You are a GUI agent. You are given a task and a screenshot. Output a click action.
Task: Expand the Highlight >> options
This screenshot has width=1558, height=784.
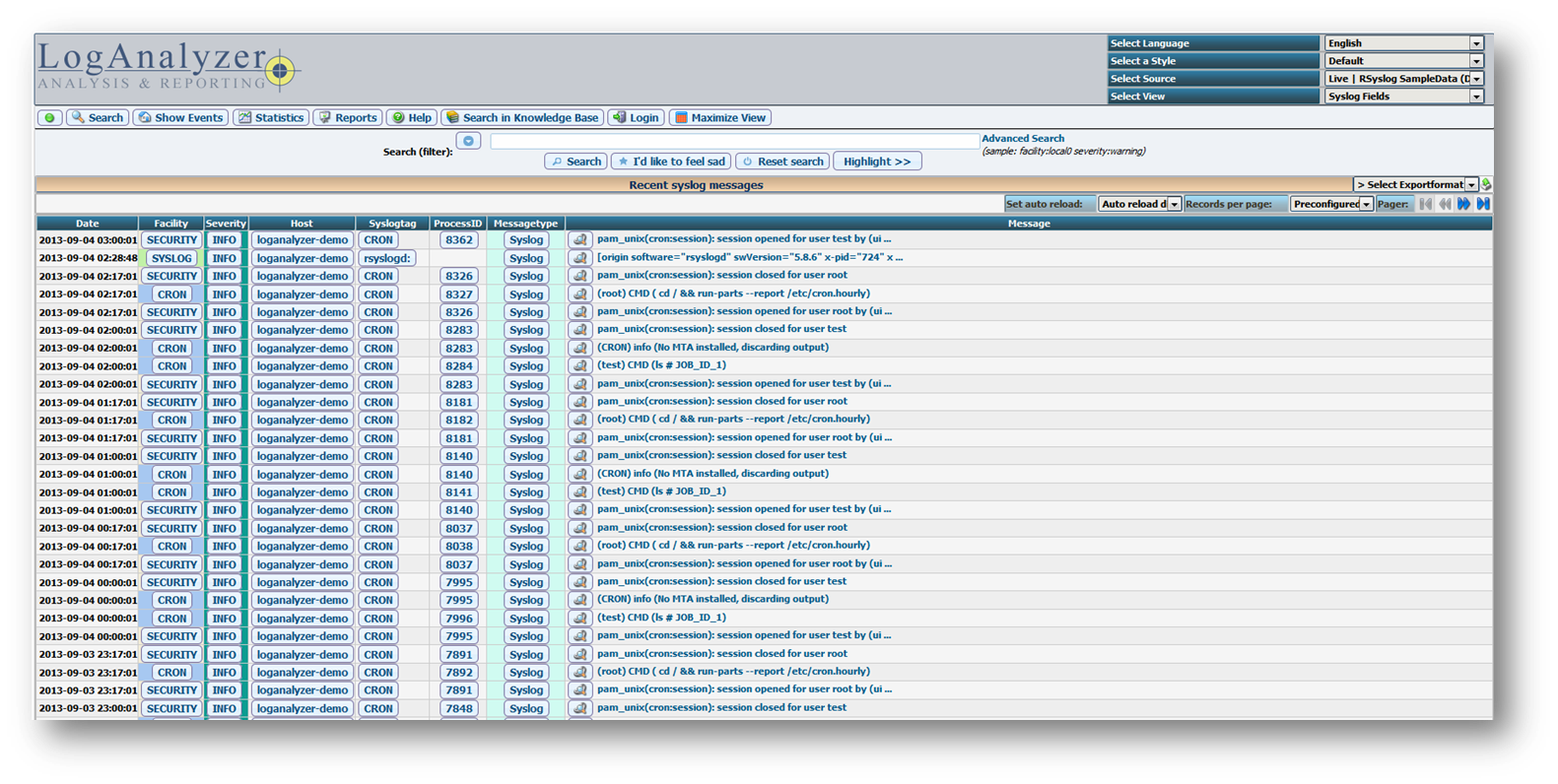point(877,162)
